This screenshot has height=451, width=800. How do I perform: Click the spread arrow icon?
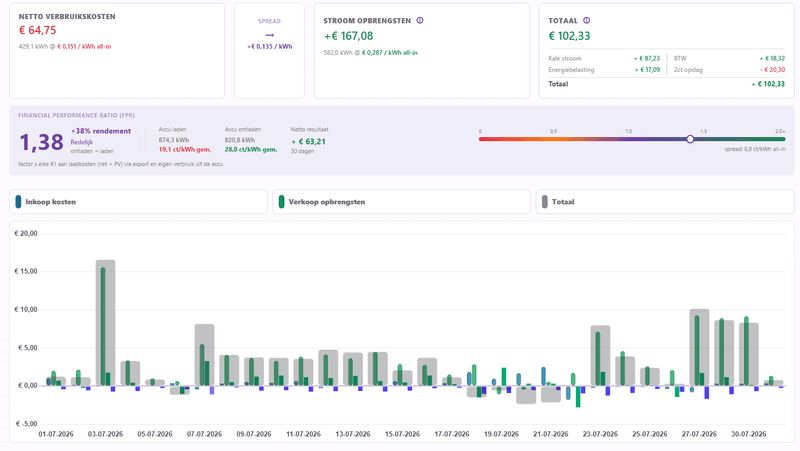[269, 35]
